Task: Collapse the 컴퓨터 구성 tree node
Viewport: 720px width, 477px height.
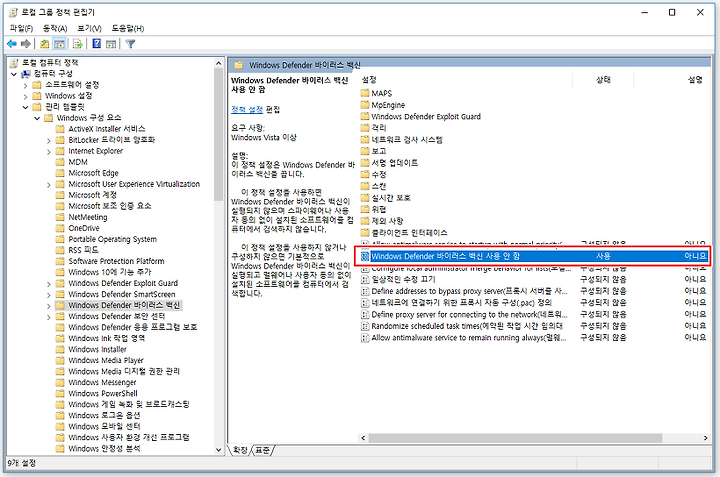Action: (x=14, y=74)
